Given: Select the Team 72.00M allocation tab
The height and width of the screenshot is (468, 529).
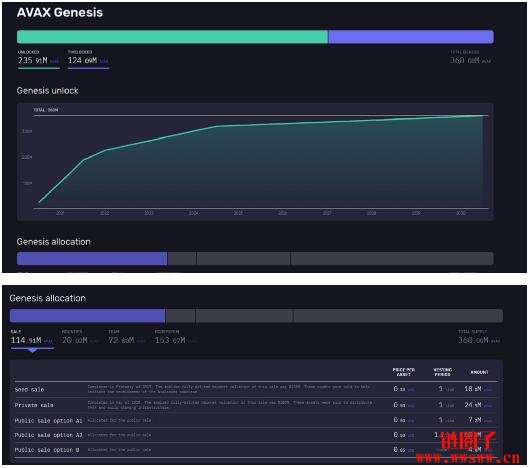Looking at the screenshot, I should 127,338.
